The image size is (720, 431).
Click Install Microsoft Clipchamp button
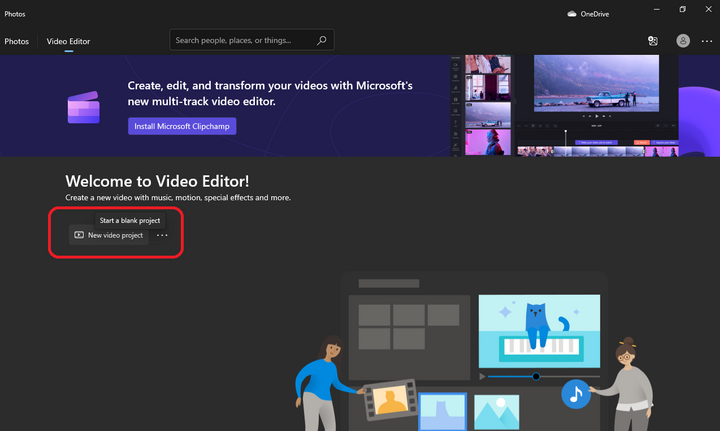[182, 126]
